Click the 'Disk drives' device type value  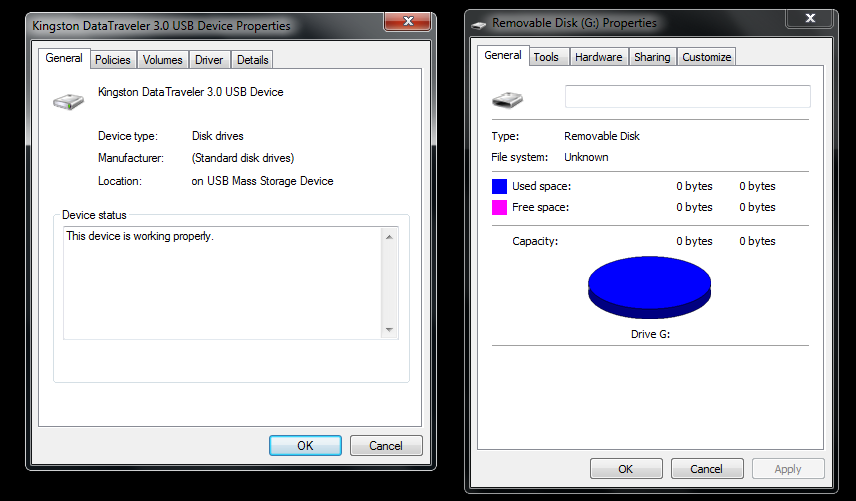point(217,136)
